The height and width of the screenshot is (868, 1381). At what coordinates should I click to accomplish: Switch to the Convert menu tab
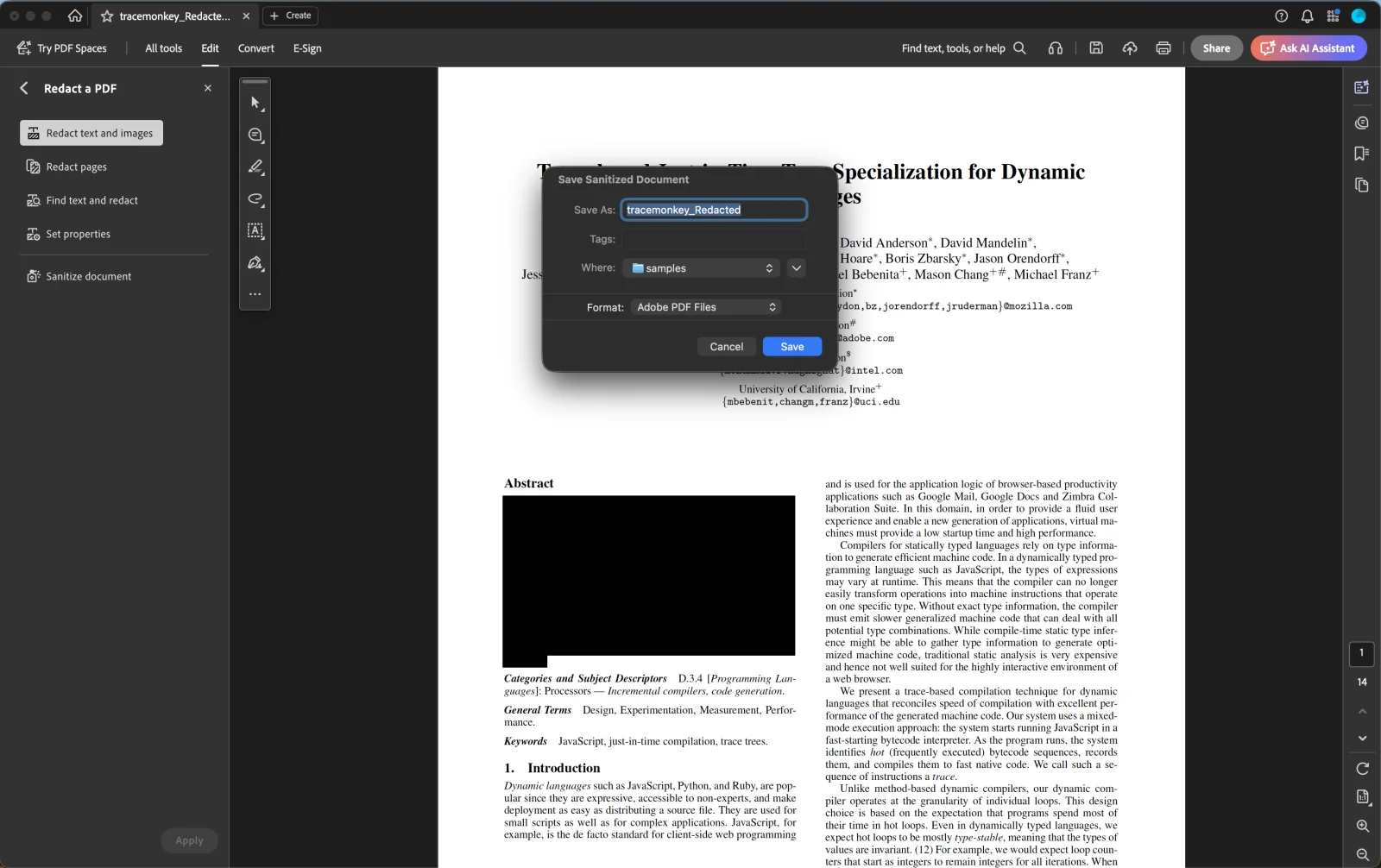[255, 48]
